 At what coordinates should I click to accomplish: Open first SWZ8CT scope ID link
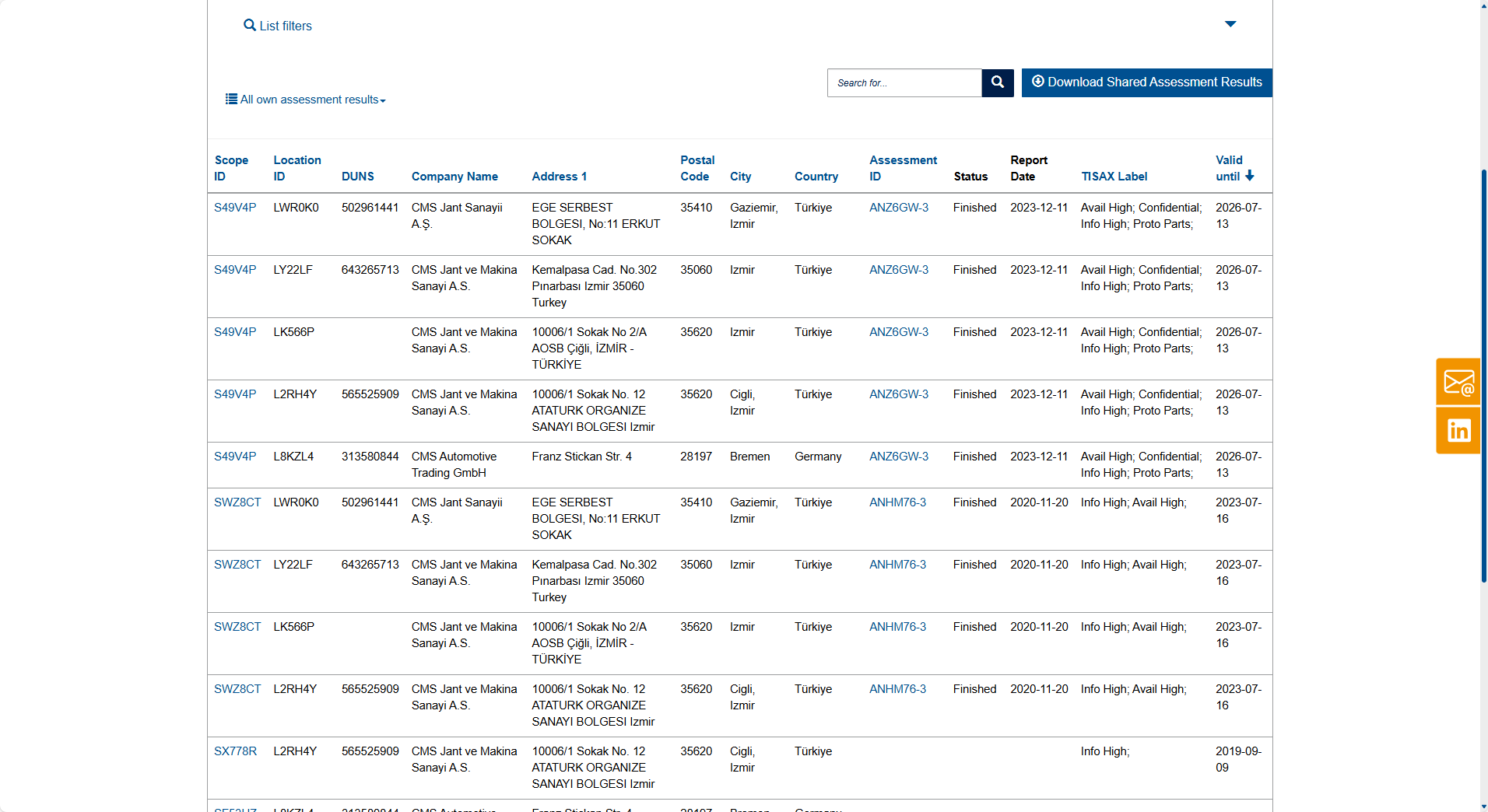pos(237,502)
